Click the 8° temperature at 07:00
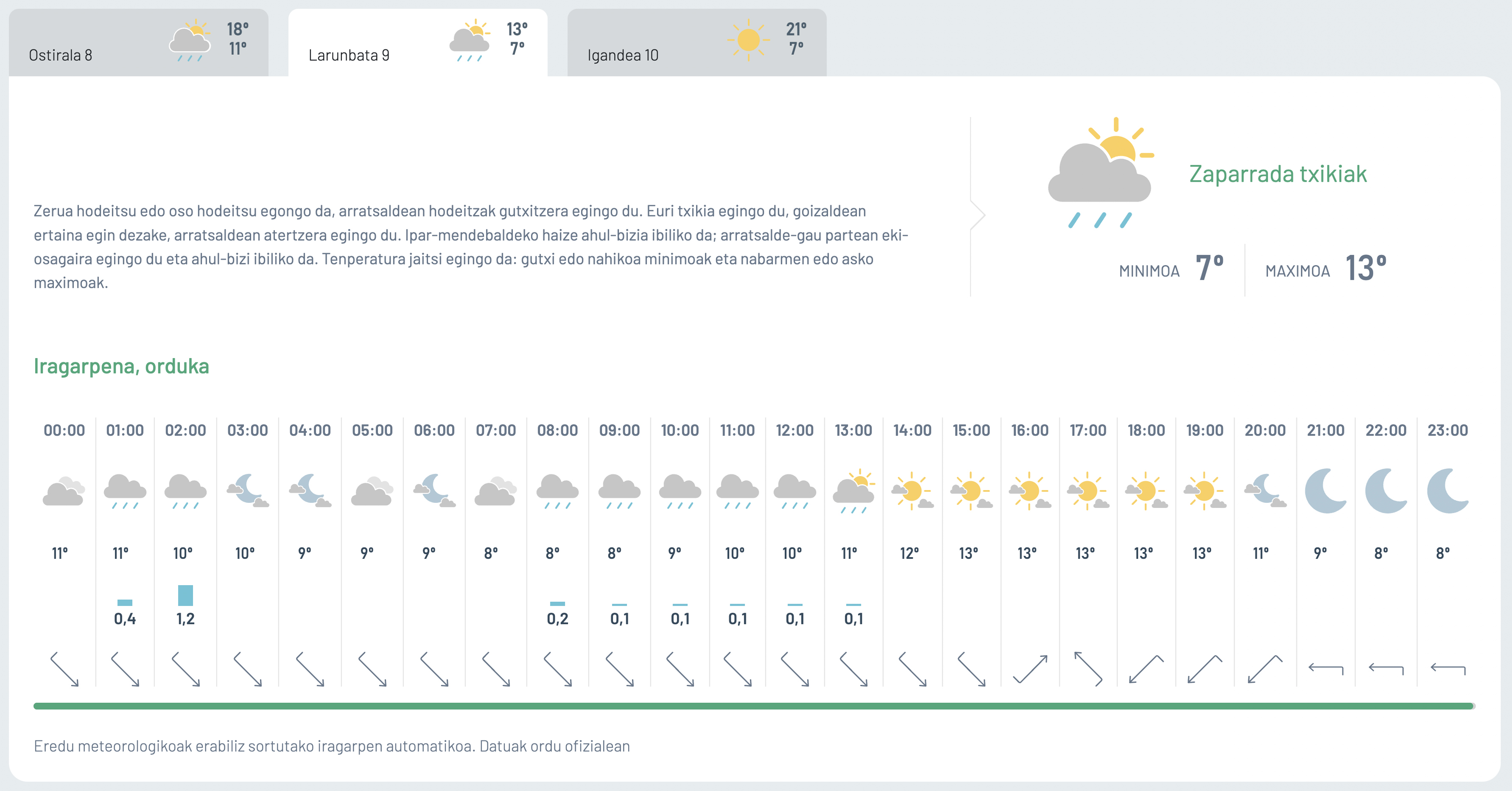The width and height of the screenshot is (1512, 791). click(491, 553)
